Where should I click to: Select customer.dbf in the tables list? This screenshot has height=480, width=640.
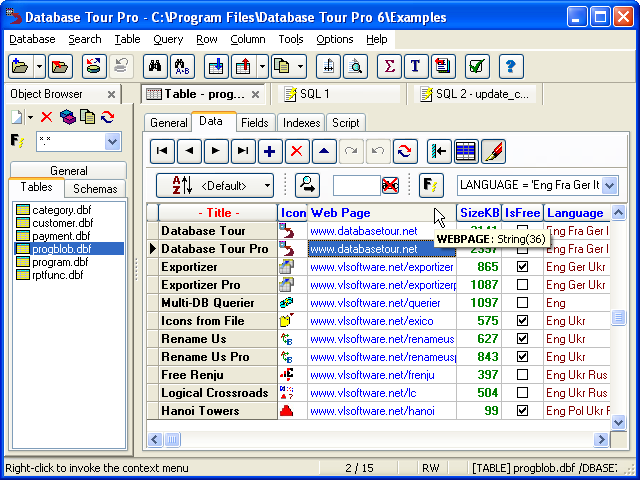tap(62, 223)
